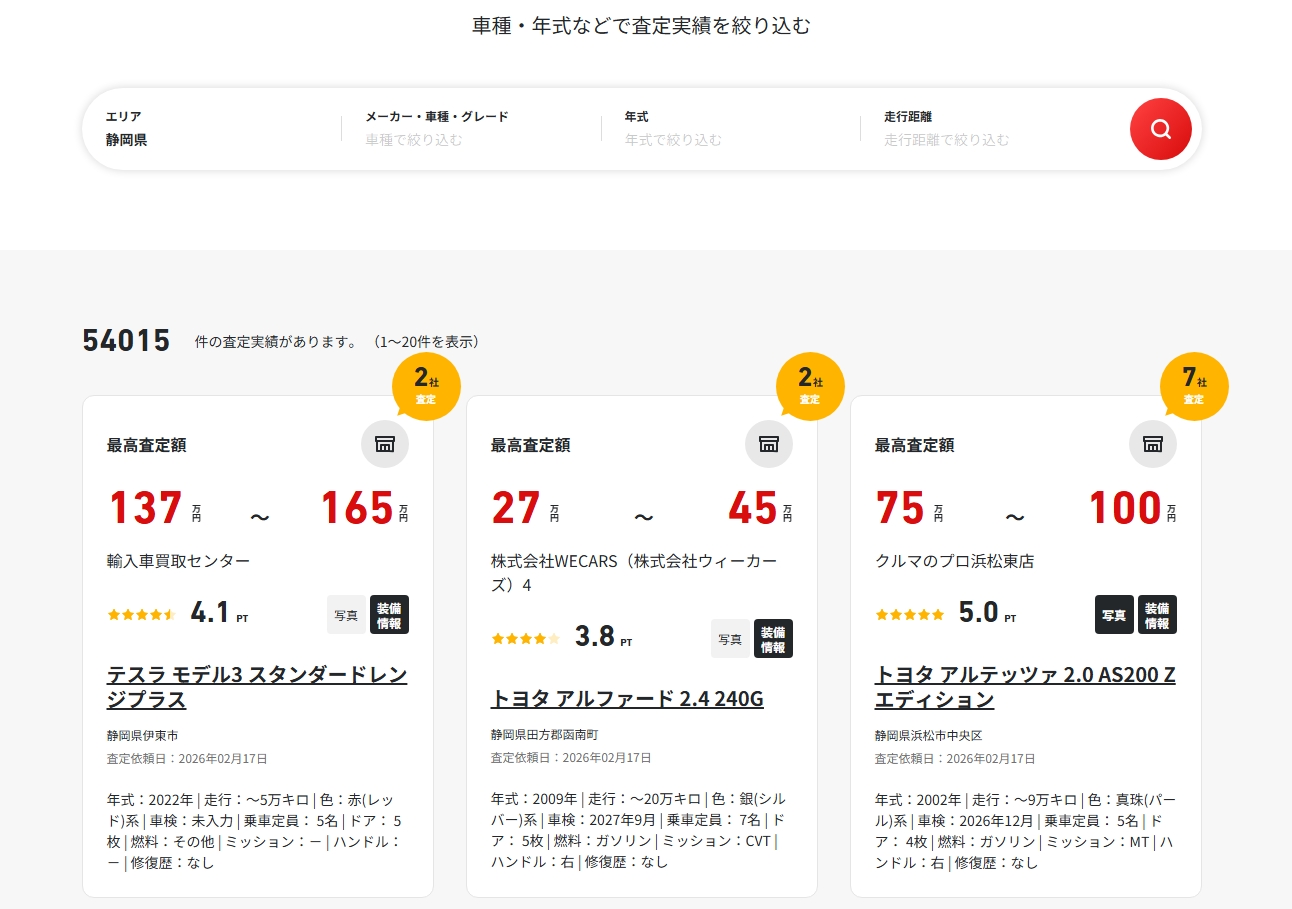
Task: Click 装備情報 button on Alphard card
Action: [x=773, y=639]
